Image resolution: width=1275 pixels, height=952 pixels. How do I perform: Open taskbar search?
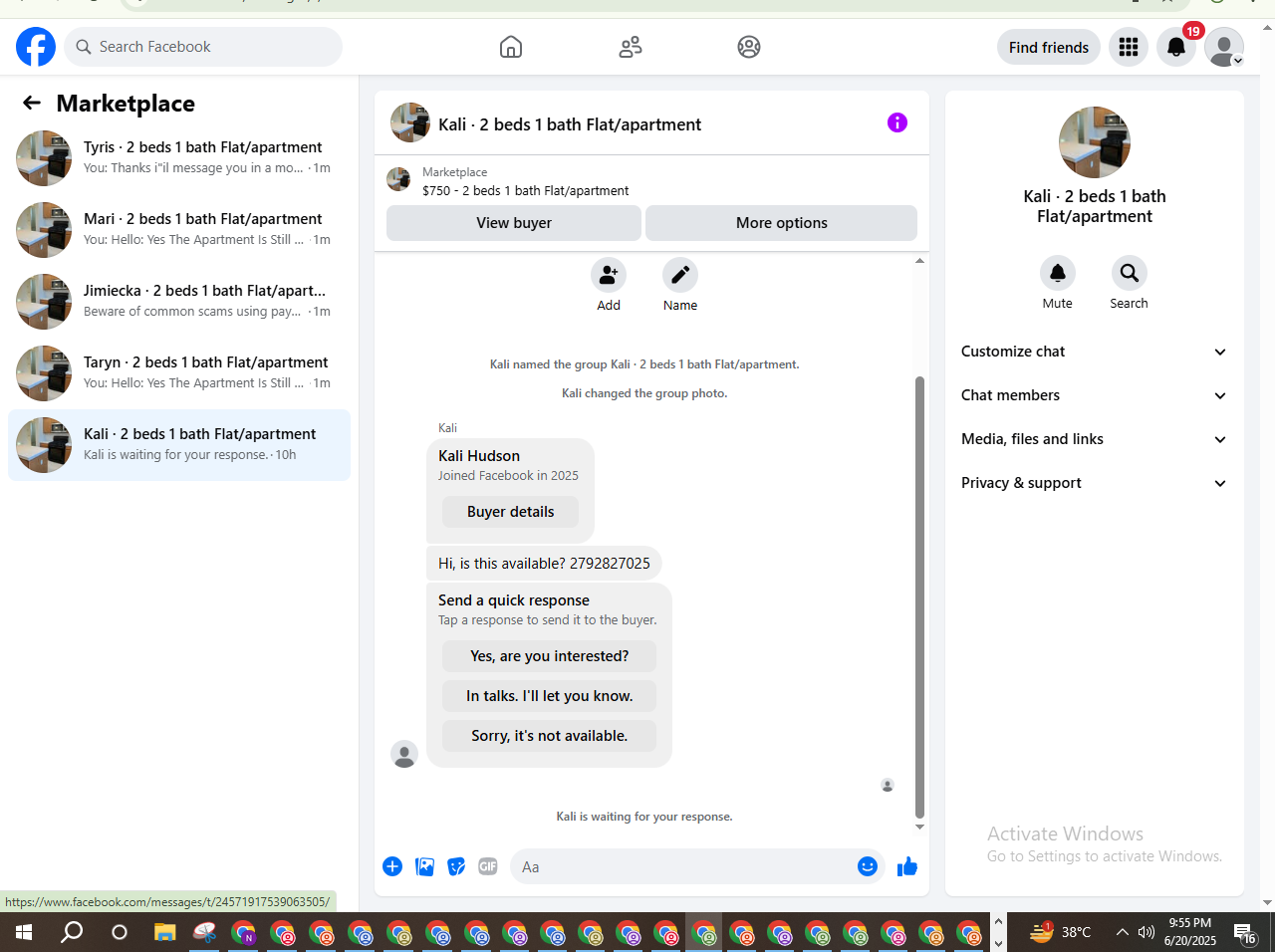point(72,933)
